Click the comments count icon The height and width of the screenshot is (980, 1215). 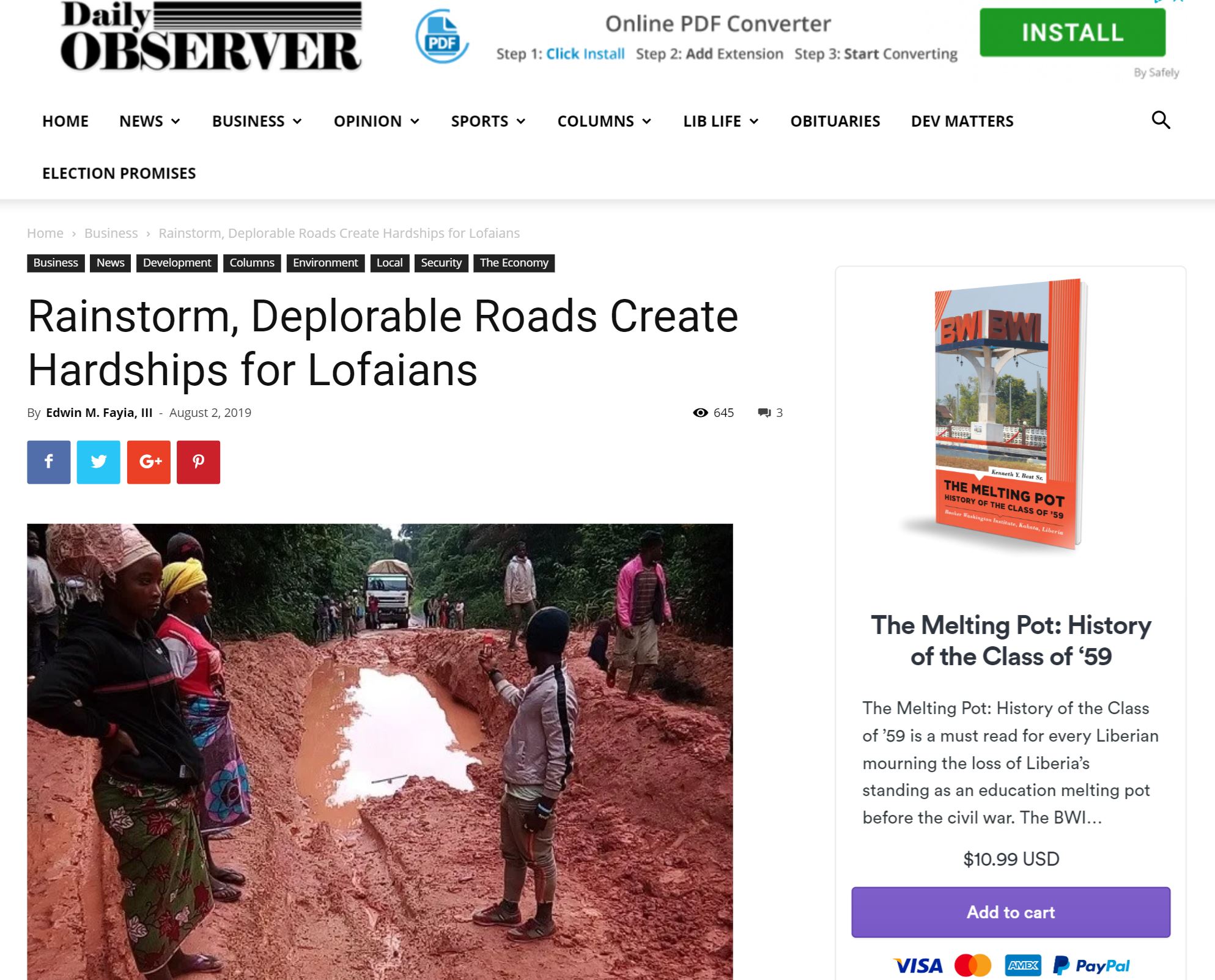point(764,413)
